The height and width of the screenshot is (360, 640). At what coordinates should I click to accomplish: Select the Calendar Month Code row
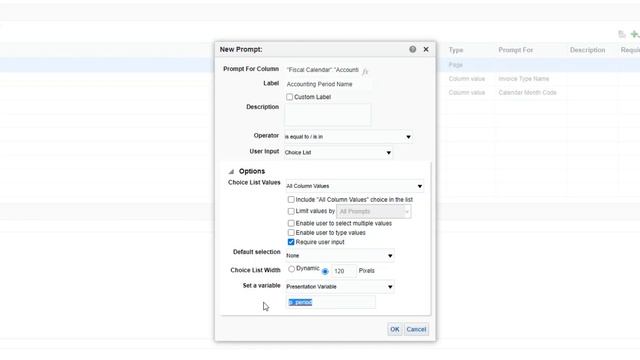(x=527, y=93)
